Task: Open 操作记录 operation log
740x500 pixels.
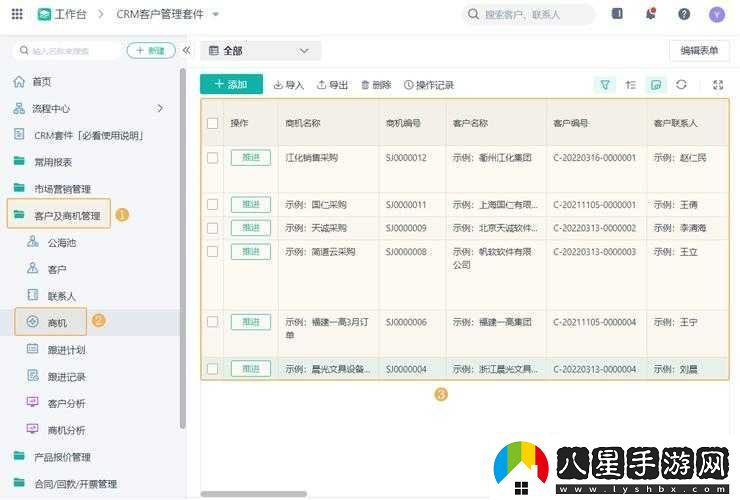Action: tap(429, 85)
